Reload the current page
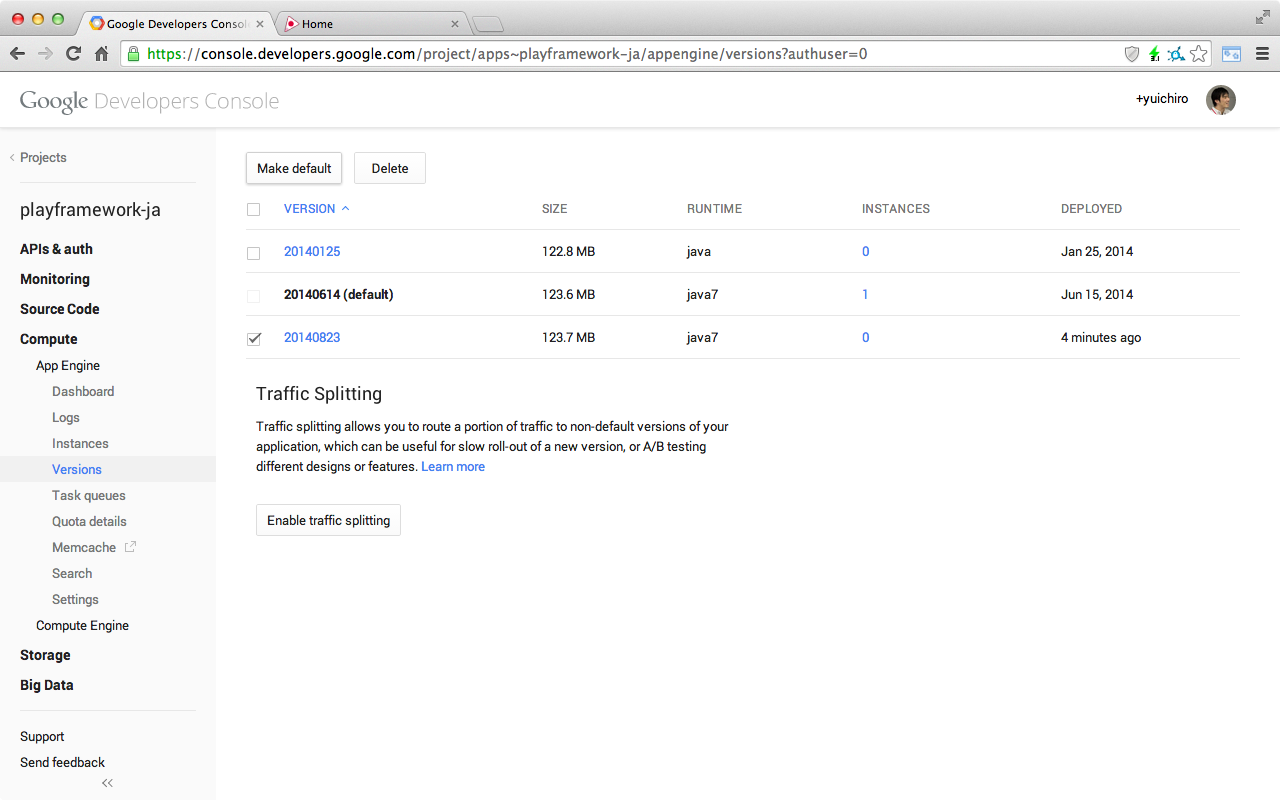 tap(73, 54)
